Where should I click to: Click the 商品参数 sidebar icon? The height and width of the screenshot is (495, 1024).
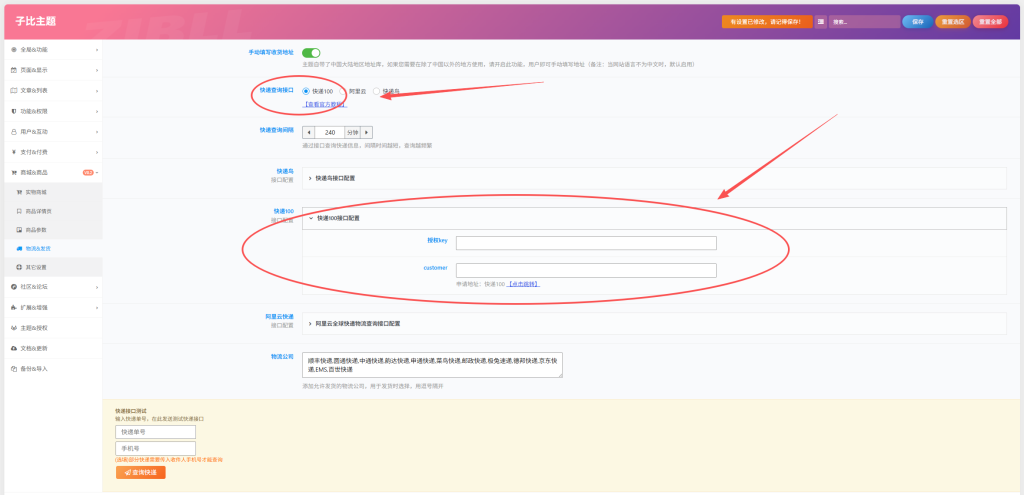(x=19, y=230)
